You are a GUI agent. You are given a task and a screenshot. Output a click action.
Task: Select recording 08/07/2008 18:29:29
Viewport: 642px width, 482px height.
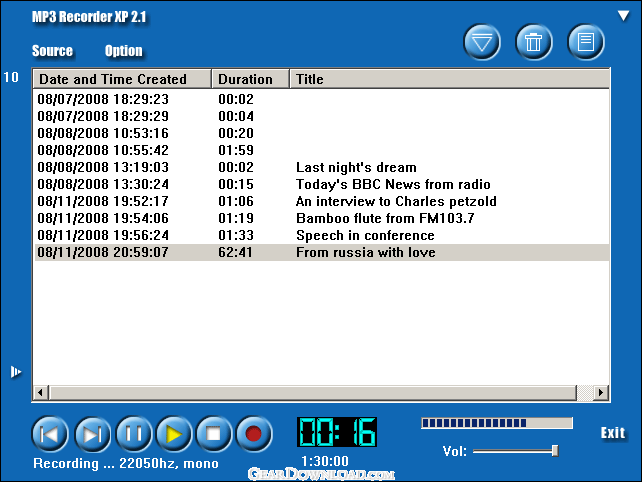click(x=321, y=116)
